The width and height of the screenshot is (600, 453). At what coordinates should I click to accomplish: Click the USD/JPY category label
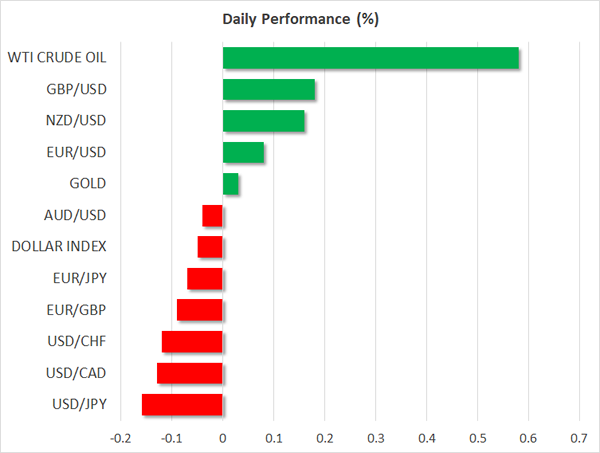coord(81,405)
